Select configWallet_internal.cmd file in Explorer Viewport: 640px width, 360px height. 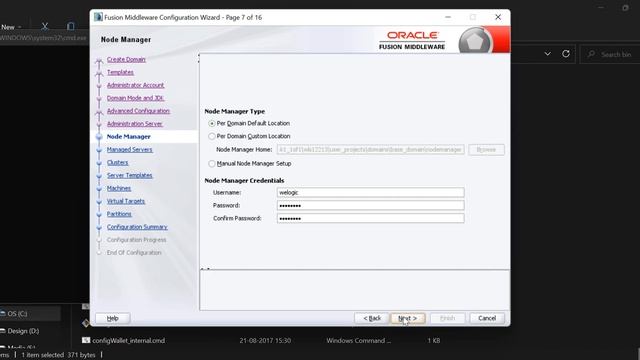pyautogui.click(x=129, y=340)
